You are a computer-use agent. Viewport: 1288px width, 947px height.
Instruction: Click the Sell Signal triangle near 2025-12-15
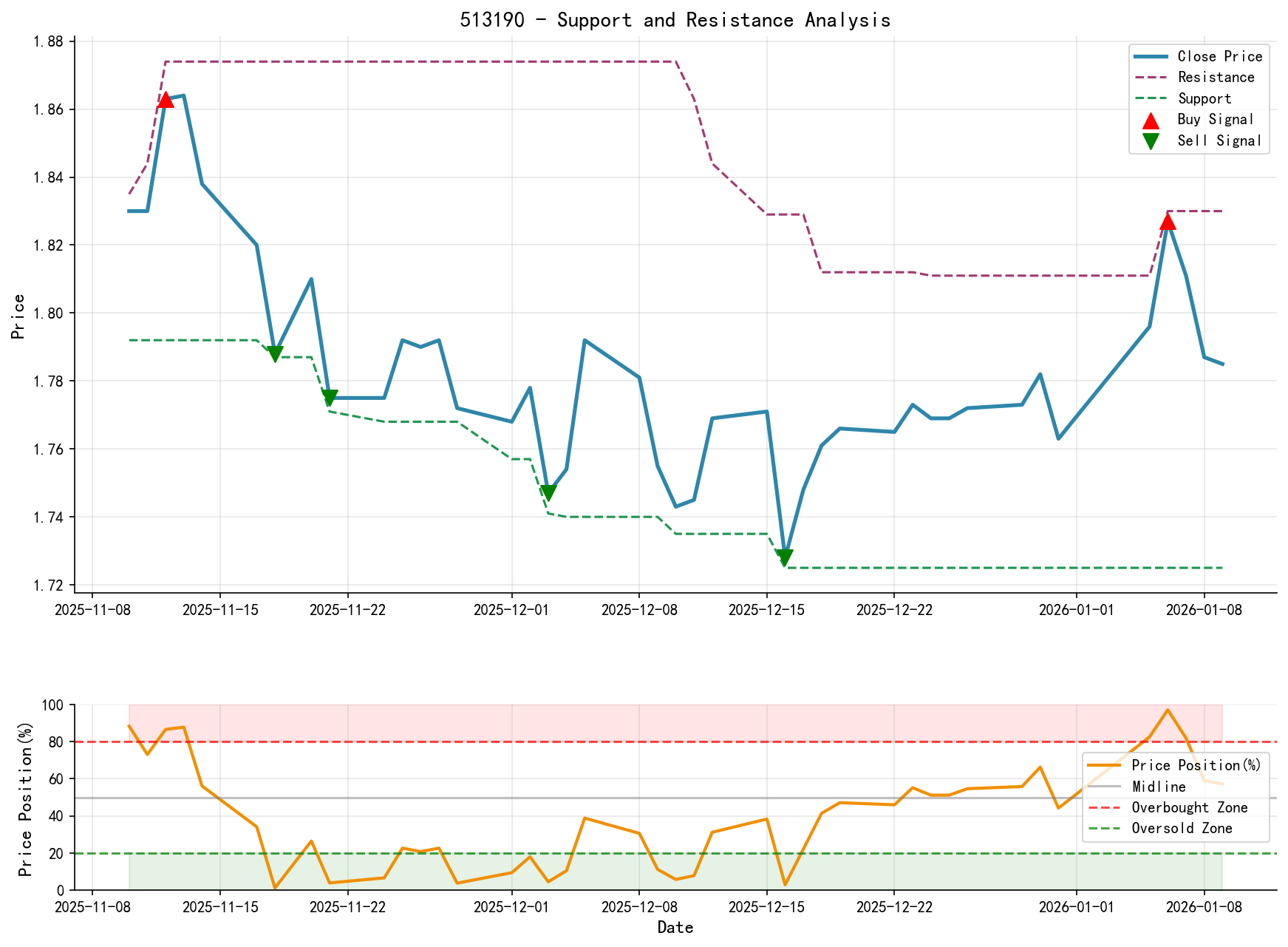pyautogui.click(x=785, y=555)
